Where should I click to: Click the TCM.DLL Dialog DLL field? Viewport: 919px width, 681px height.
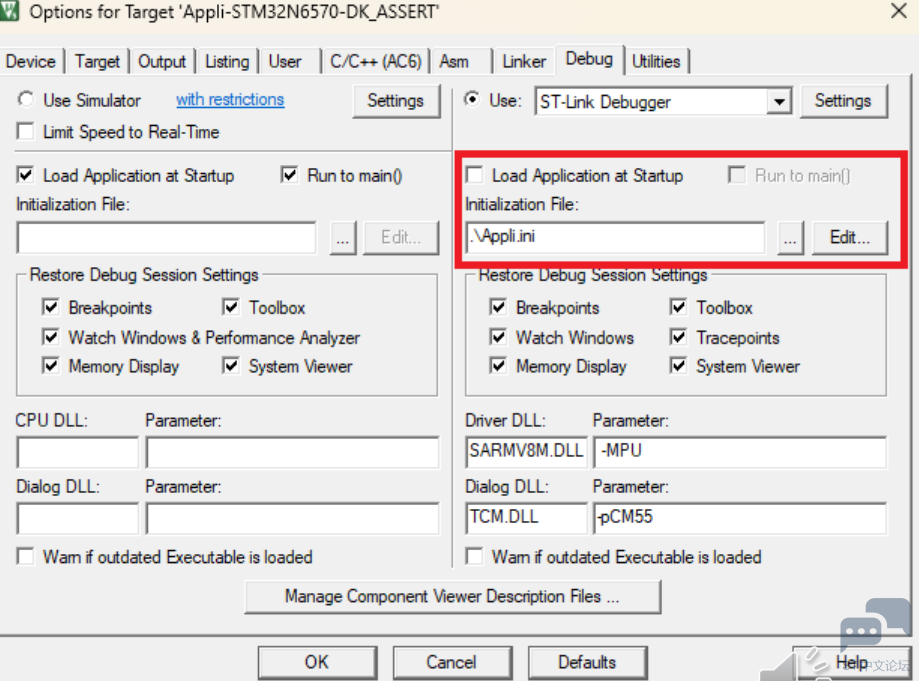pos(526,518)
